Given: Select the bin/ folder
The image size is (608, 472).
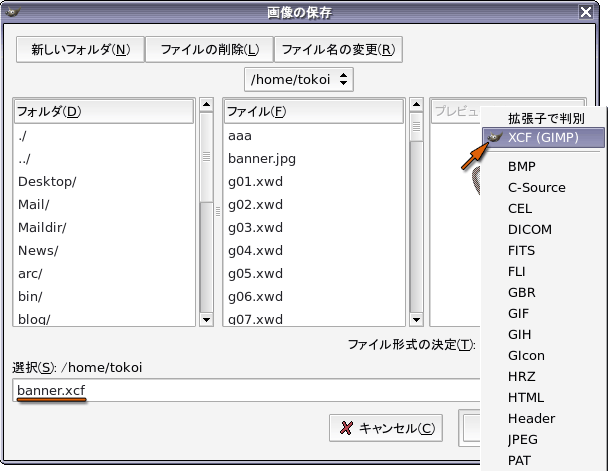Looking at the screenshot, I should click(x=104, y=296).
